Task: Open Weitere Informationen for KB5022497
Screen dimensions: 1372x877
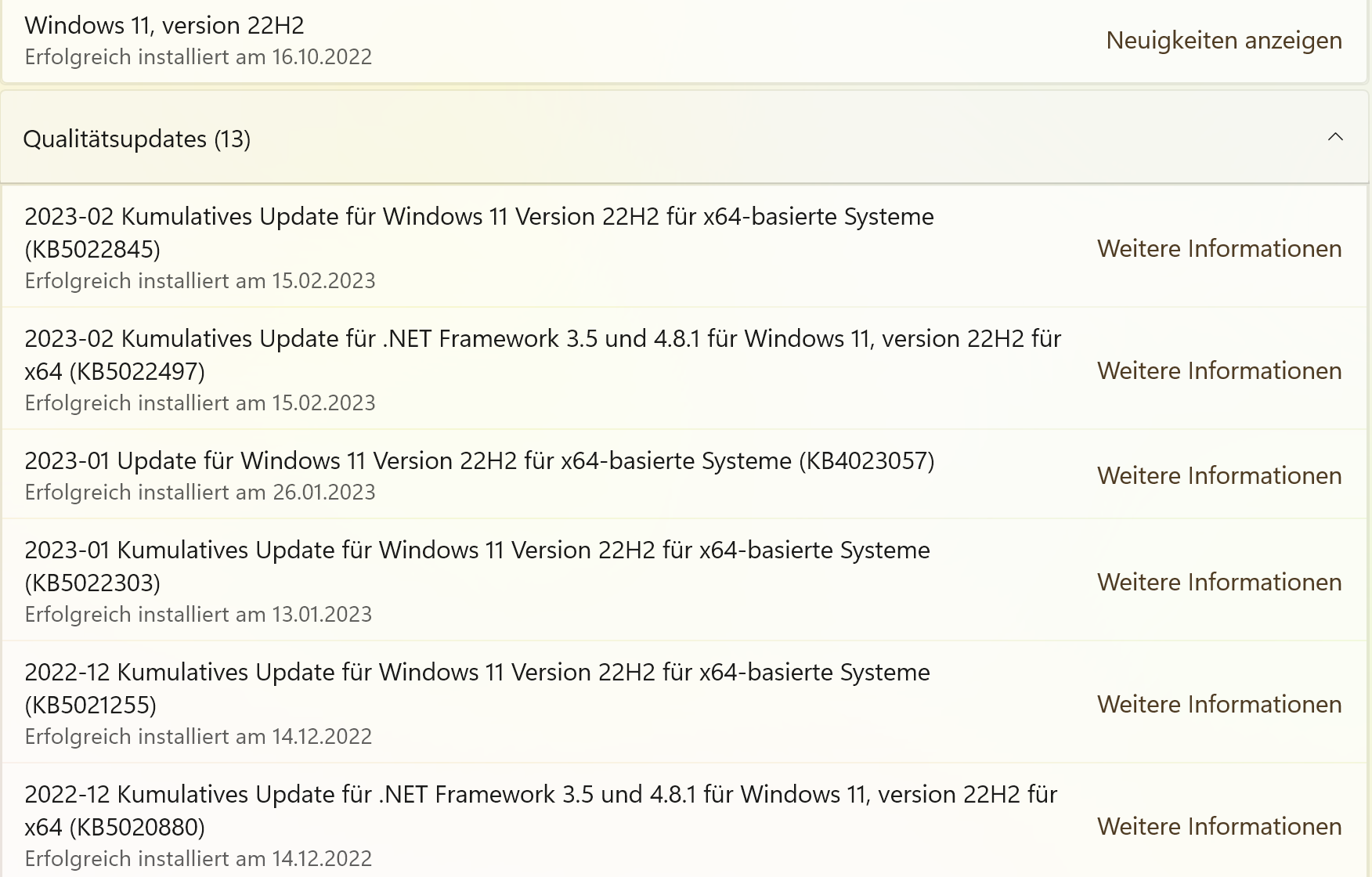Action: coord(1219,371)
